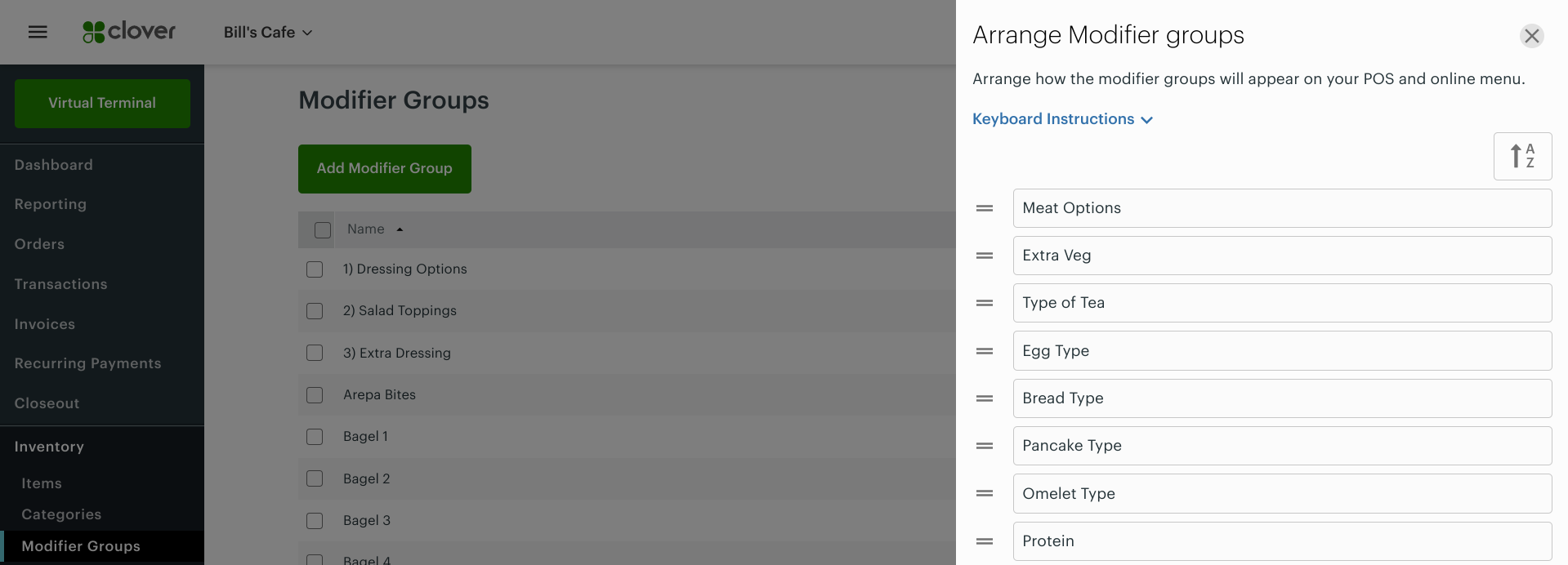The width and height of the screenshot is (1568, 565).
Task: Click the Clover logo
Action: (x=128, y=32)
